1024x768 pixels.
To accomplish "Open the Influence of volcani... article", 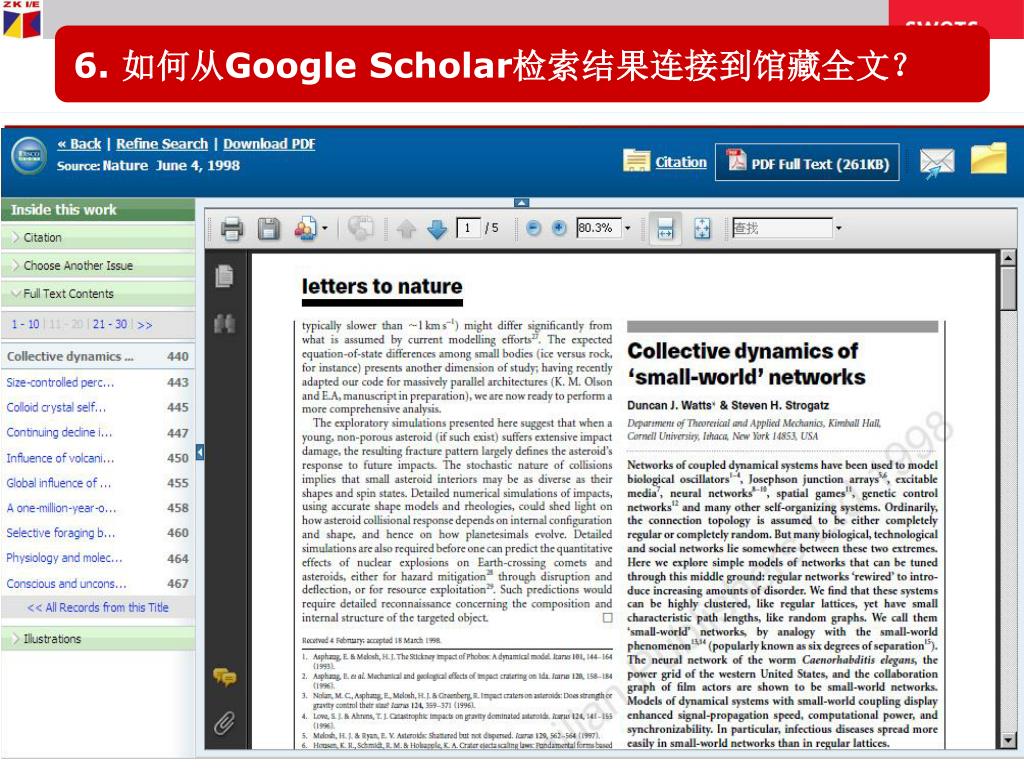I will coord(60,458).
